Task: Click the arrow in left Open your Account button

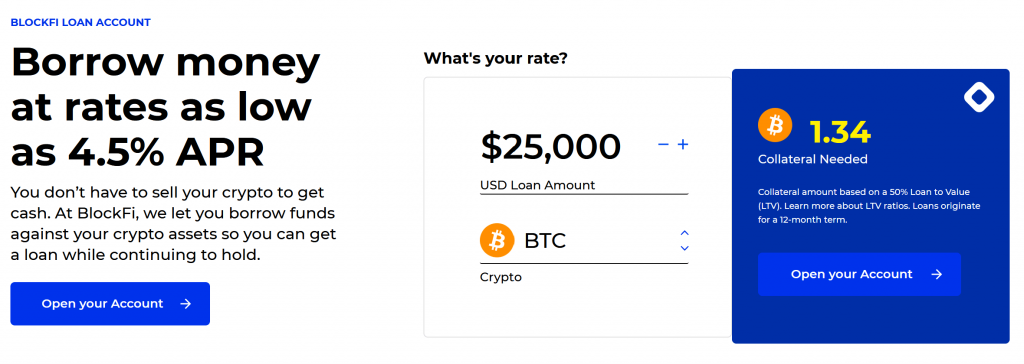Action: 185,304
